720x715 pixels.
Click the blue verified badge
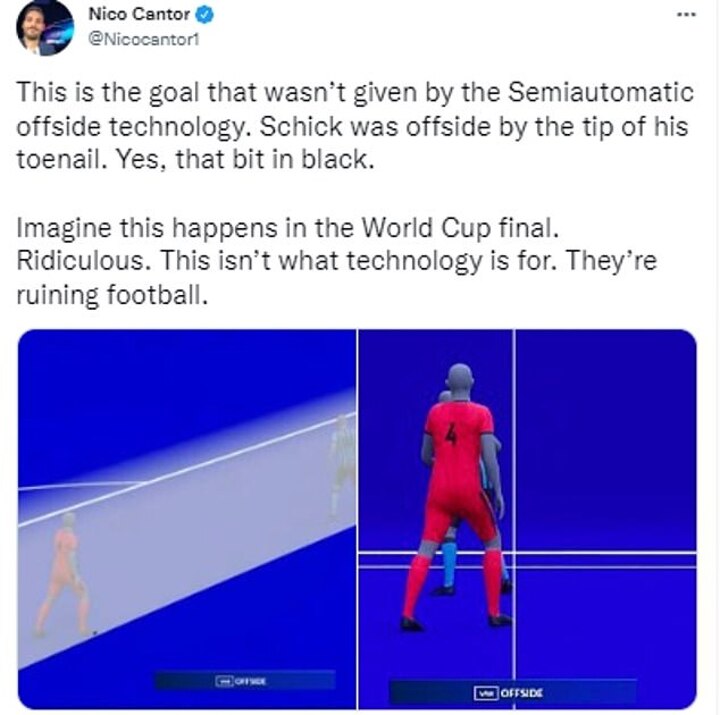click(204, 15)
